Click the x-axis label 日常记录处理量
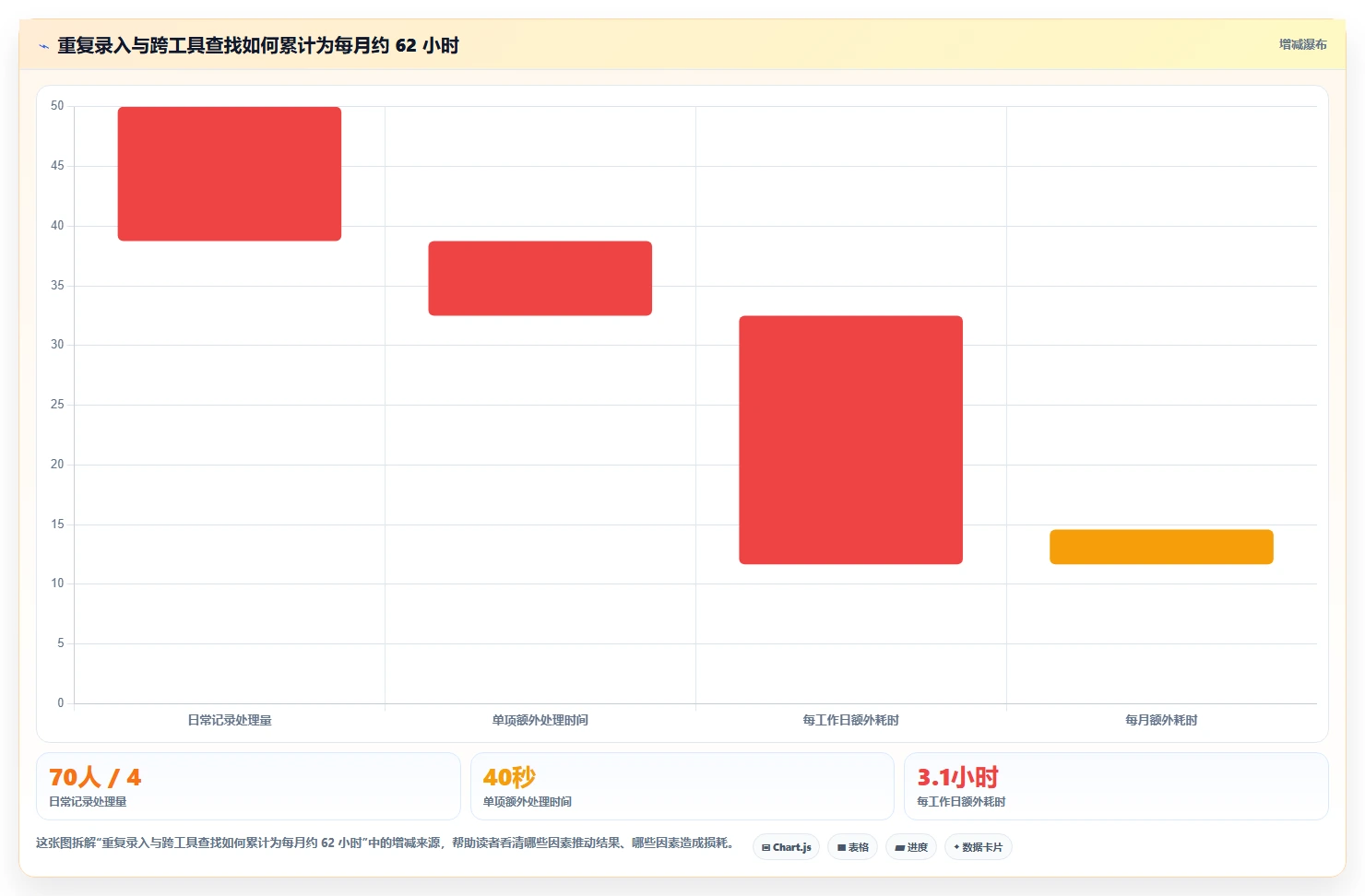1365x896 pixels. pyautogui.click(x=230, y=720)
